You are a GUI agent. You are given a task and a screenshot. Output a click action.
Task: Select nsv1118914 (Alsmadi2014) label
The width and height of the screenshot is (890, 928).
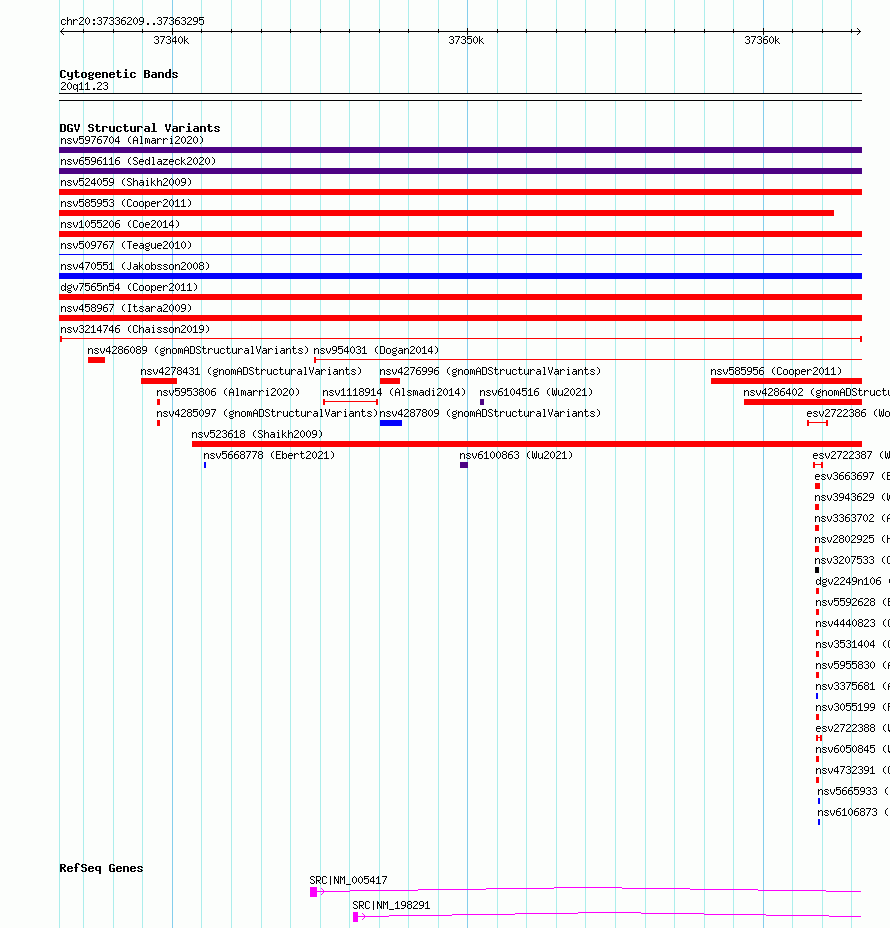[394, 392]
